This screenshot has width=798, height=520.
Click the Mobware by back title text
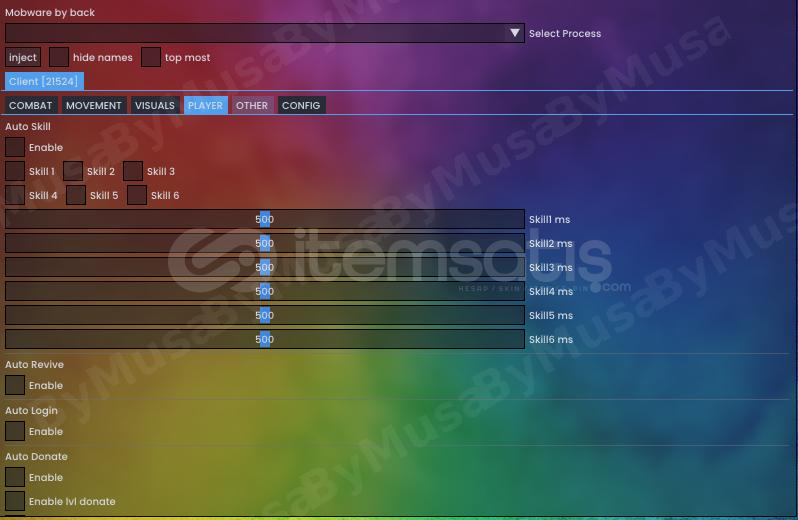click(50, 12)
